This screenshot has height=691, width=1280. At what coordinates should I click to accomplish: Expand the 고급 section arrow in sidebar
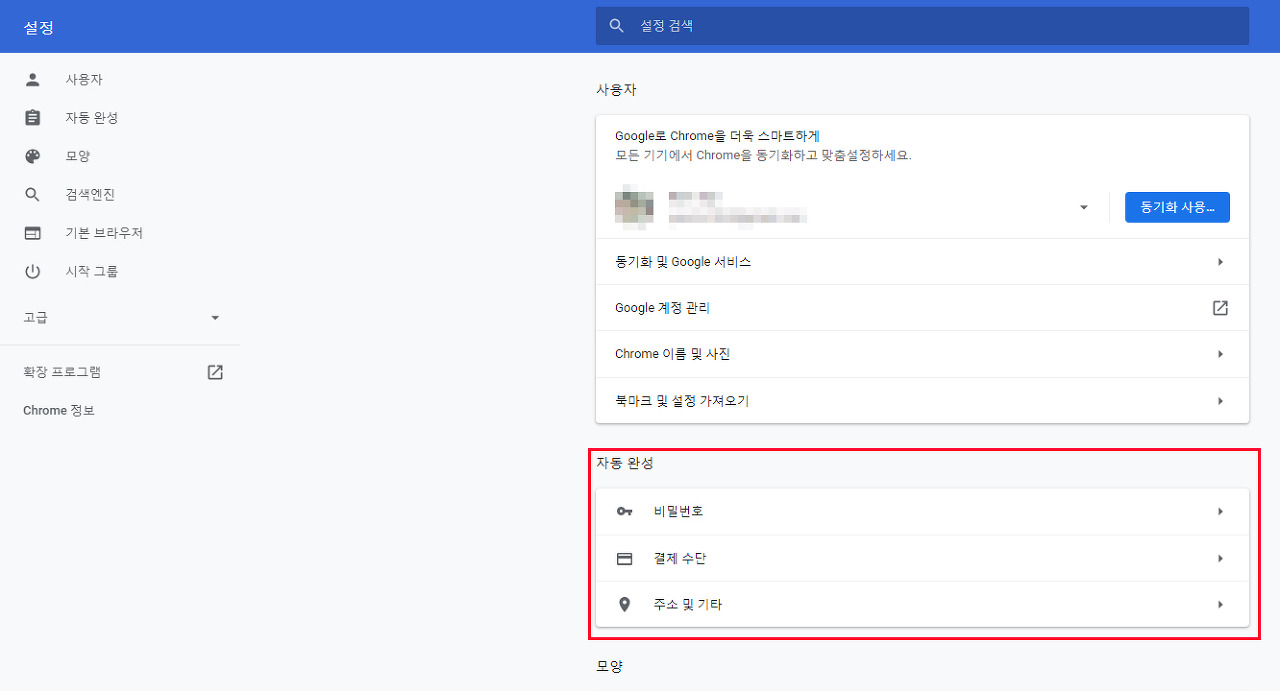pyautogui.click(x=215, y=318)
